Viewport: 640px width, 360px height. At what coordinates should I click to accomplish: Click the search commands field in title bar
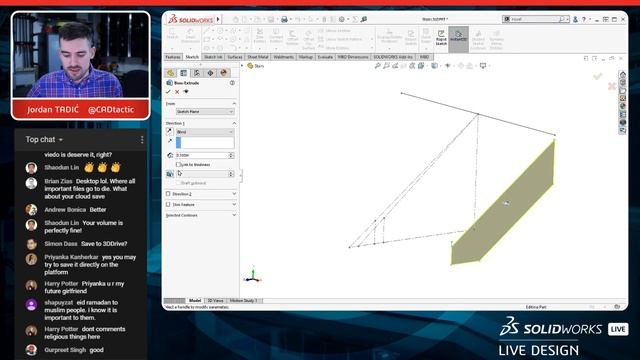point(536,19)
